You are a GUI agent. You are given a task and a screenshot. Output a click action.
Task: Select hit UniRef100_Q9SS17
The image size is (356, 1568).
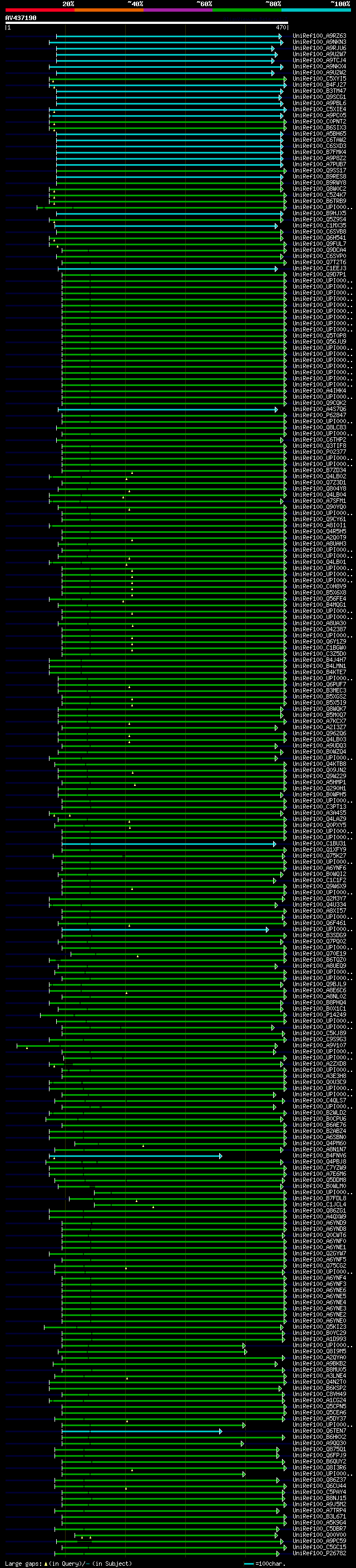[x=319, y=170]
